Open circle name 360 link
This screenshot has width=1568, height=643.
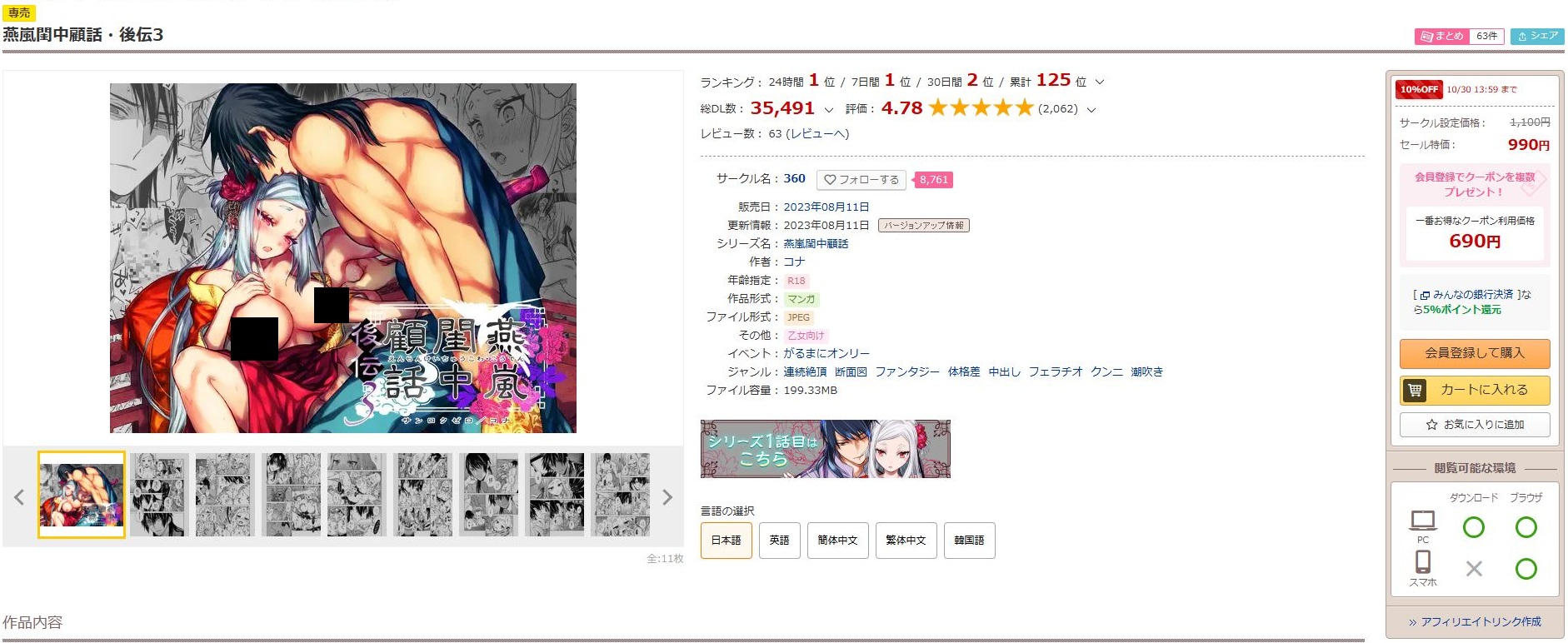coord(794,178)
